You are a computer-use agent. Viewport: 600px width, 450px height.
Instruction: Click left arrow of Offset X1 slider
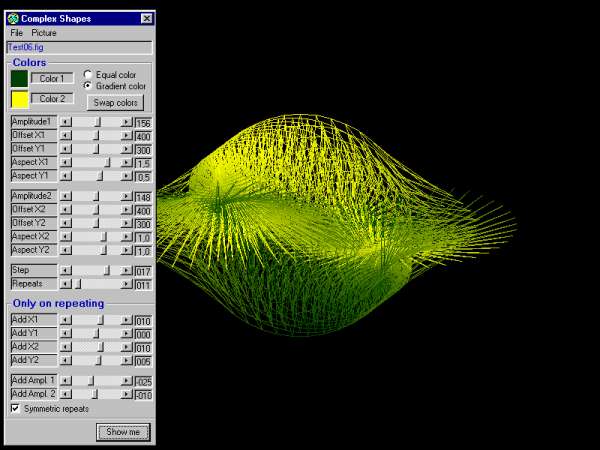65,135
